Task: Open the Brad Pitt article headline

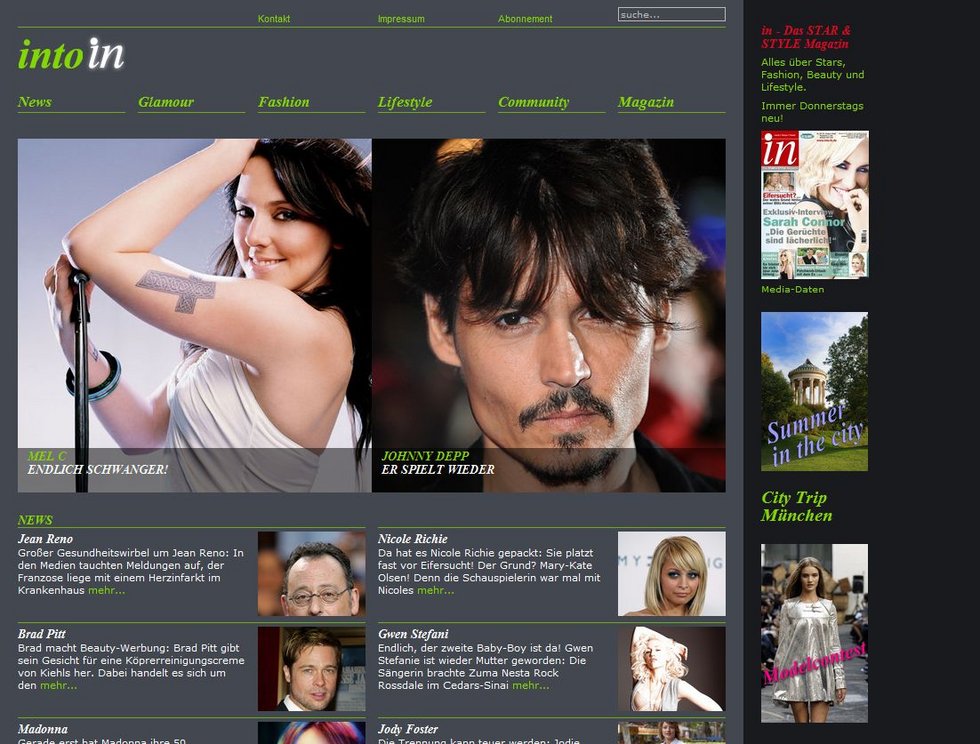Action: pos(42,634)
